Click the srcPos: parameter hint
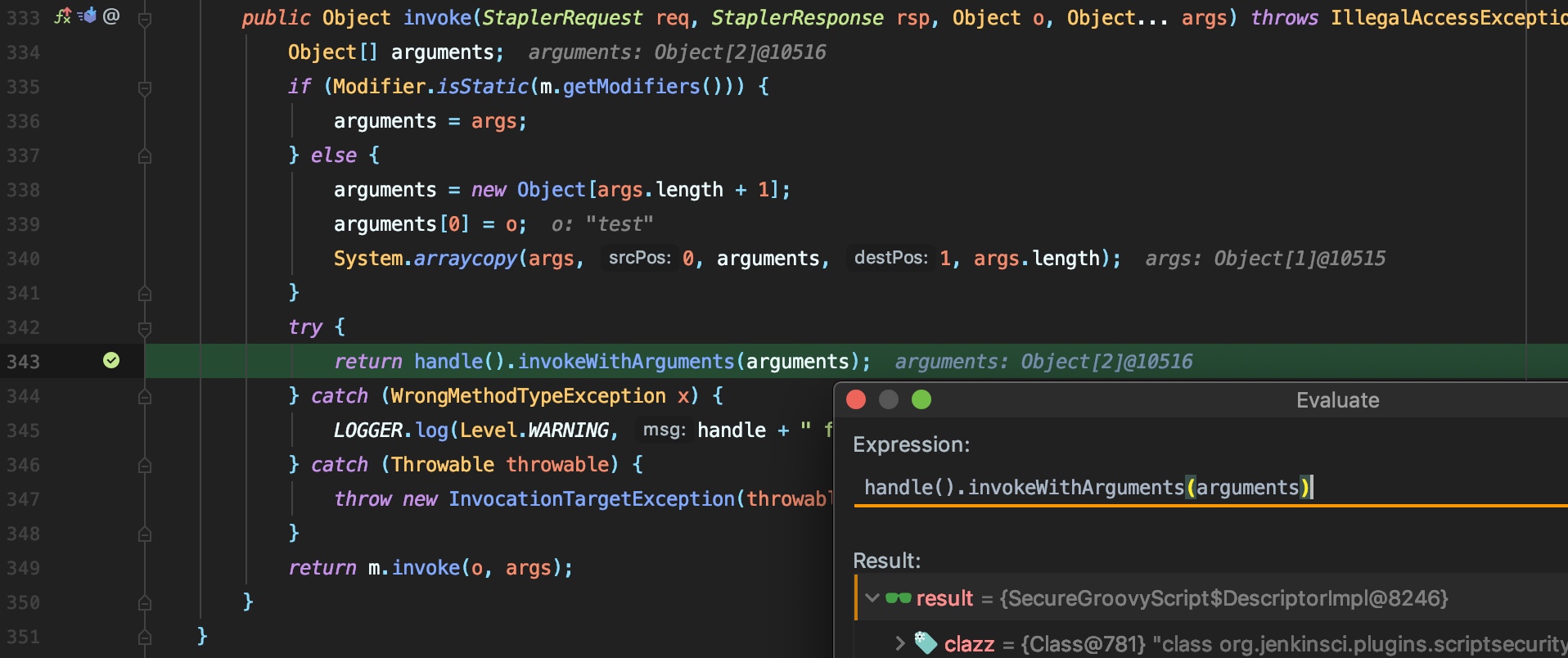The height and width of the screenshot is (658, 1568). coord(640,258)
